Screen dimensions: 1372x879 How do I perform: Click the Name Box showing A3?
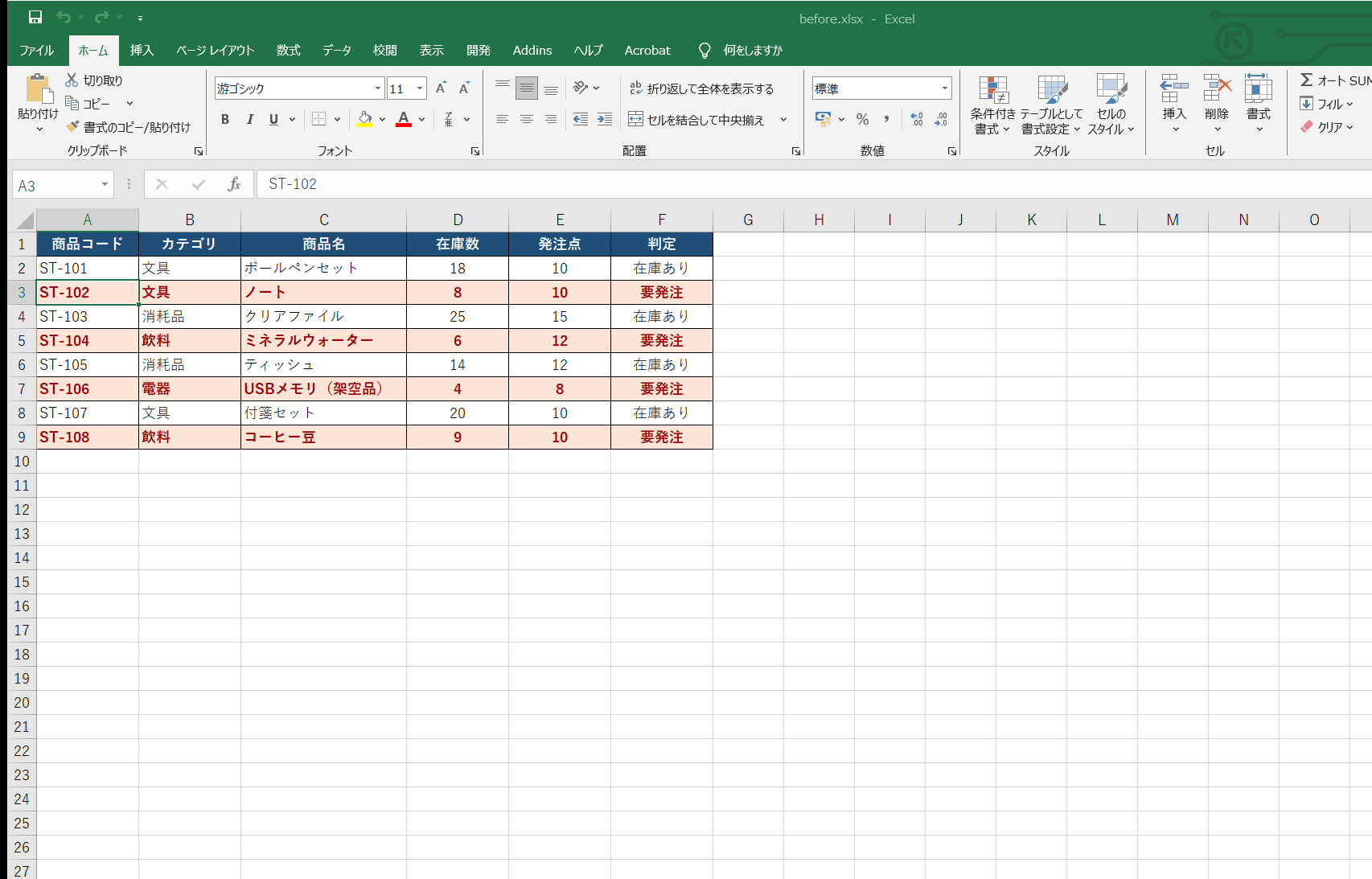(x=63, y=185)
